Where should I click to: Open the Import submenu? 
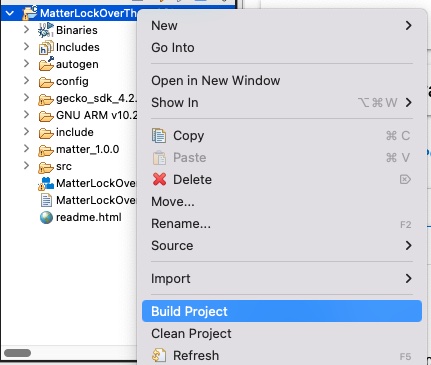(282, 279)
